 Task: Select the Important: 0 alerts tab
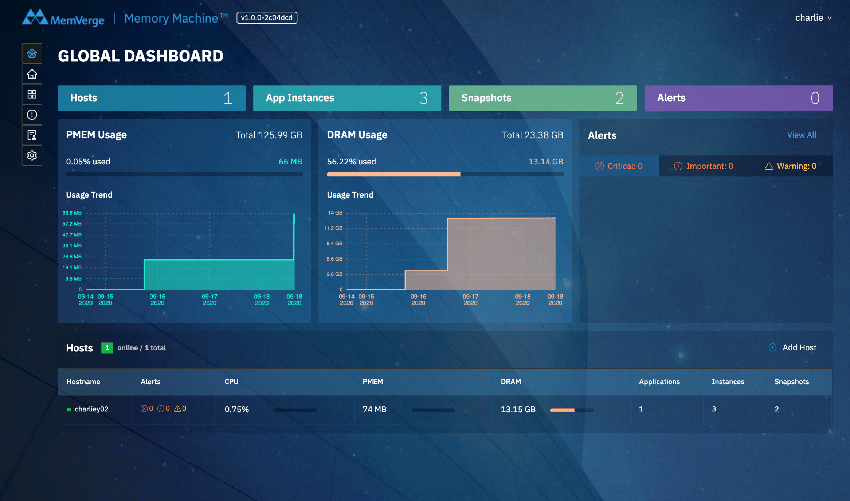click(703, 166)
